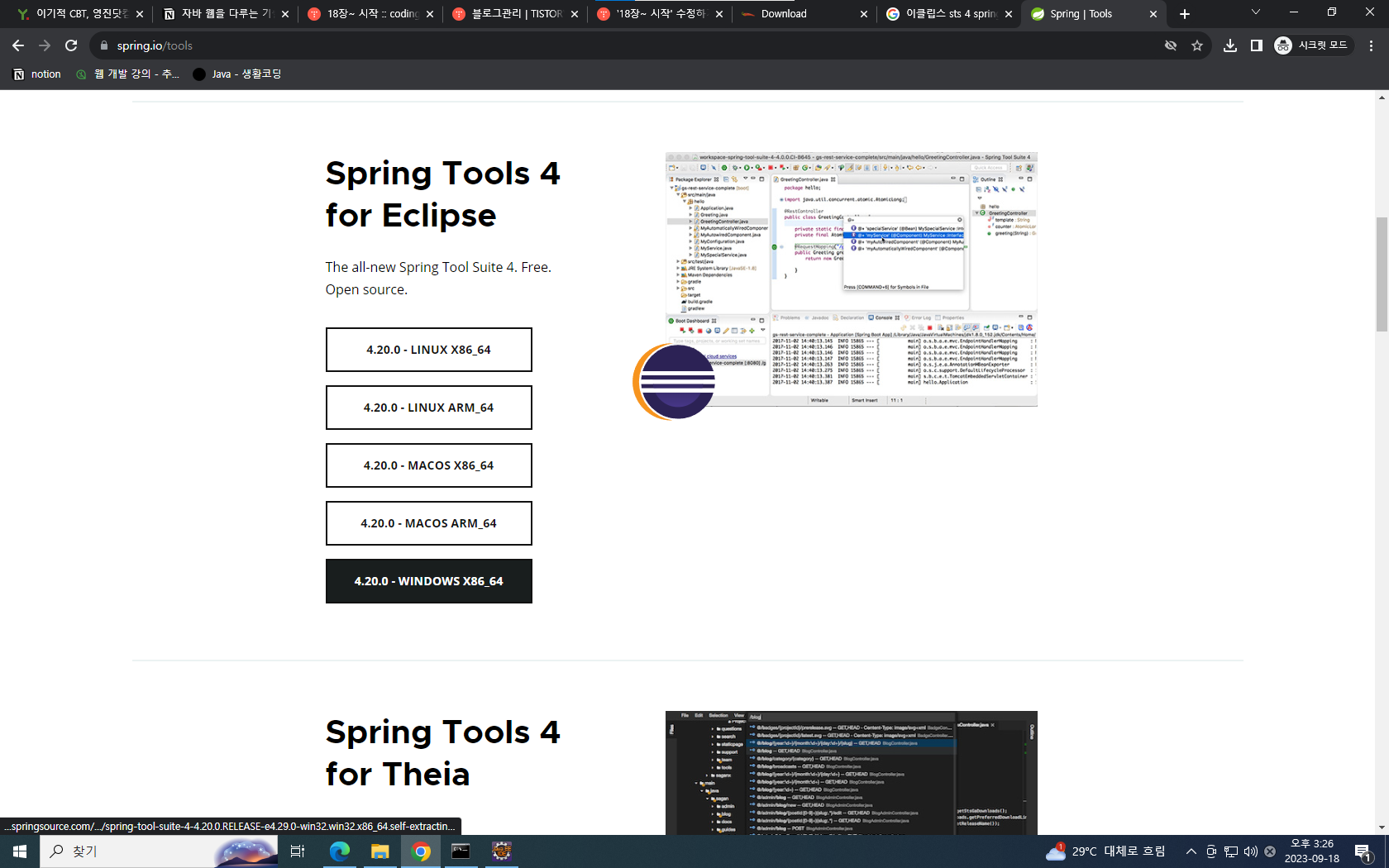Switch to the 블로그관리 TISTORY tab

(514, 14)
